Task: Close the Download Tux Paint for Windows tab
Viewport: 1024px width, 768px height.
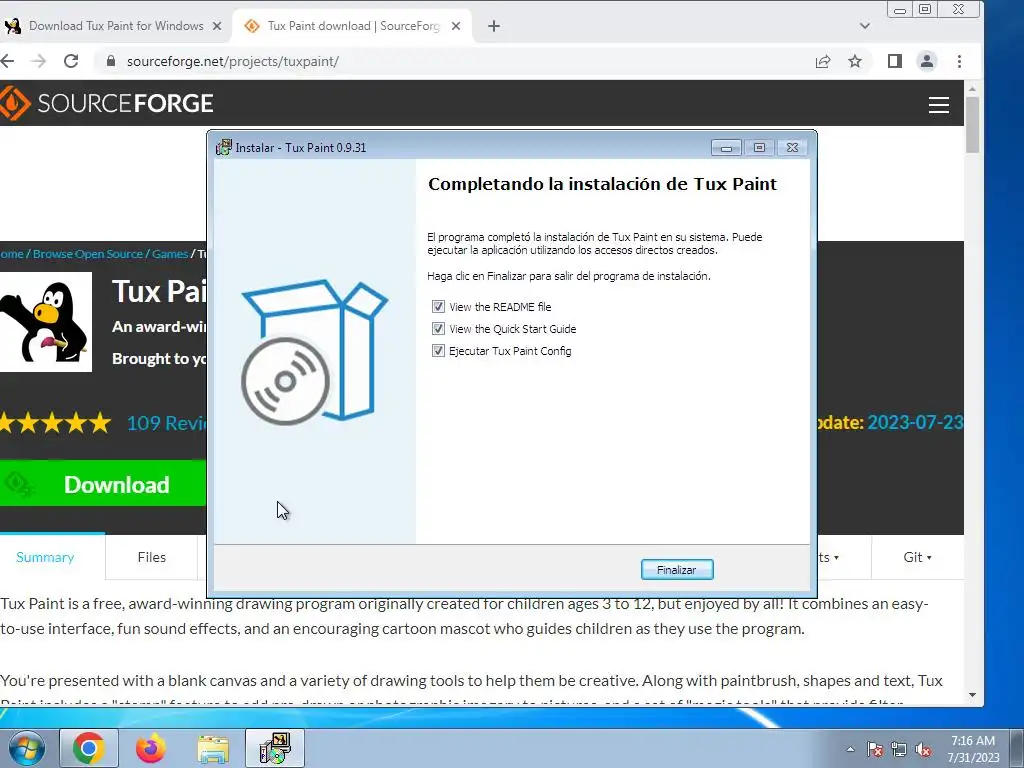Action: (217, 26)
